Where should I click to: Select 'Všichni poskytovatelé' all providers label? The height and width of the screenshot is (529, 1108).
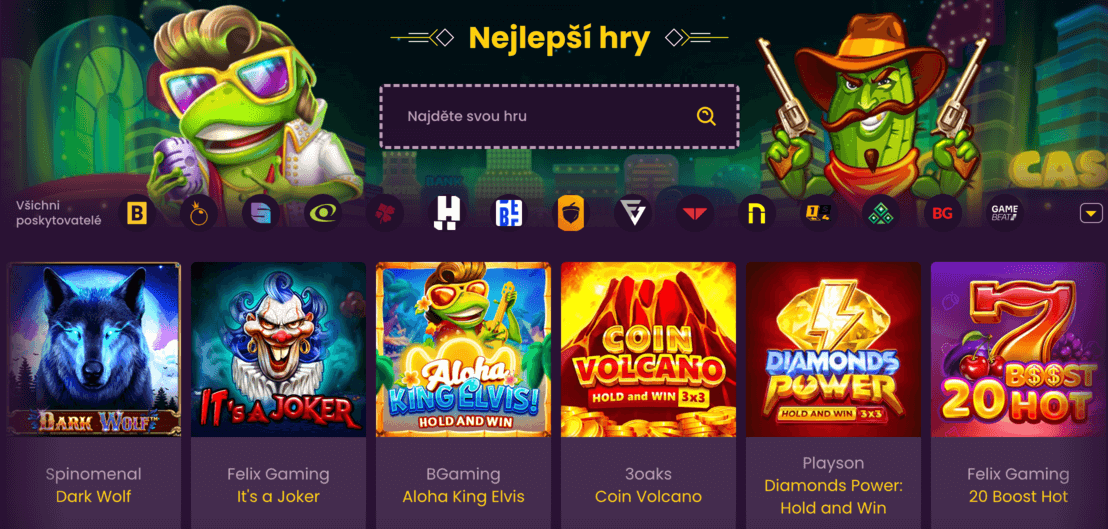pos(59,213)
